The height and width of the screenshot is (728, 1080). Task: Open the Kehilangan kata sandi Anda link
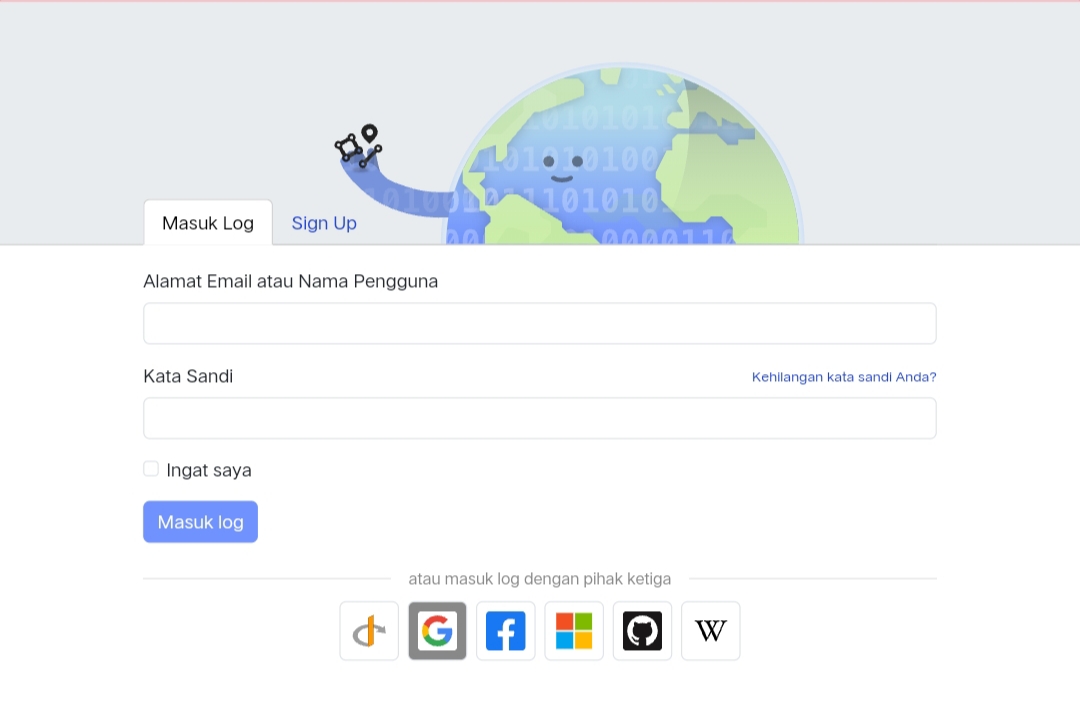coord(844,377)
